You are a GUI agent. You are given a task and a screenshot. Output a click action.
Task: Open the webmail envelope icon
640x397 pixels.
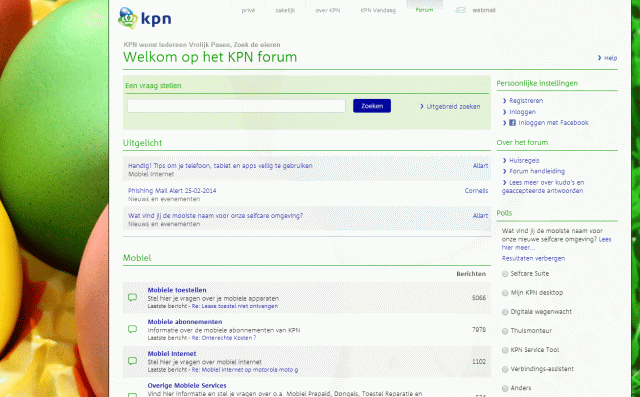460,10
